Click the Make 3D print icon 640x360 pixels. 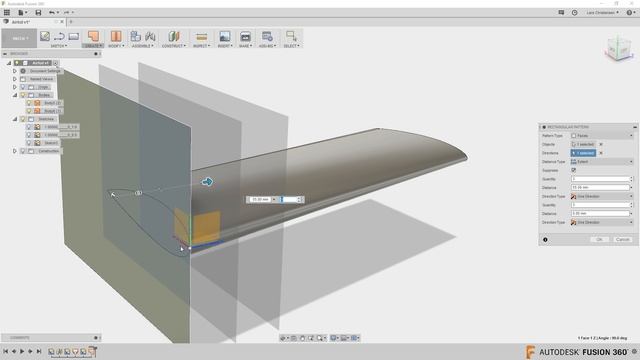tap(245, 36)
